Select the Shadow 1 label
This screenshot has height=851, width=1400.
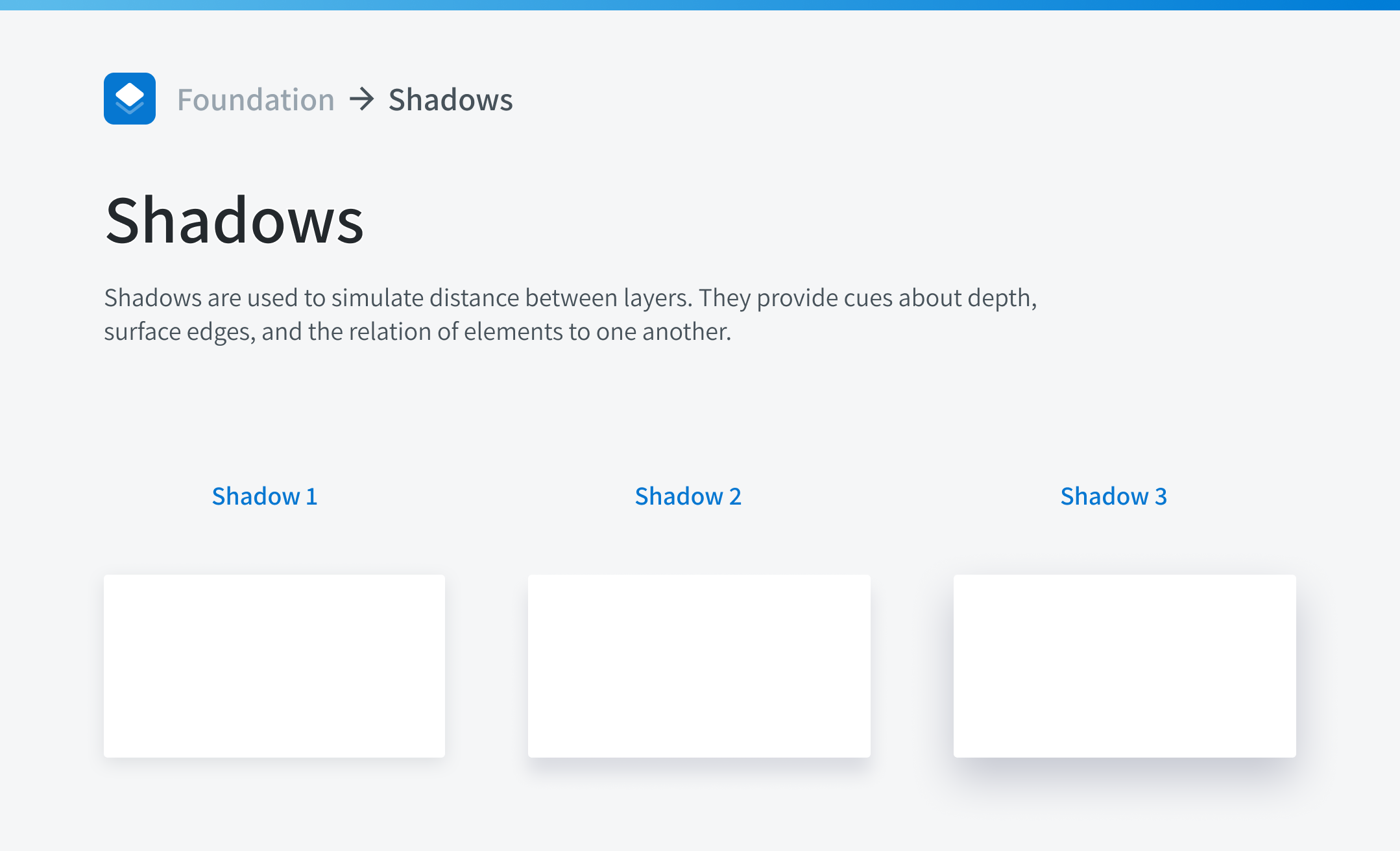(x=264, y=496)
